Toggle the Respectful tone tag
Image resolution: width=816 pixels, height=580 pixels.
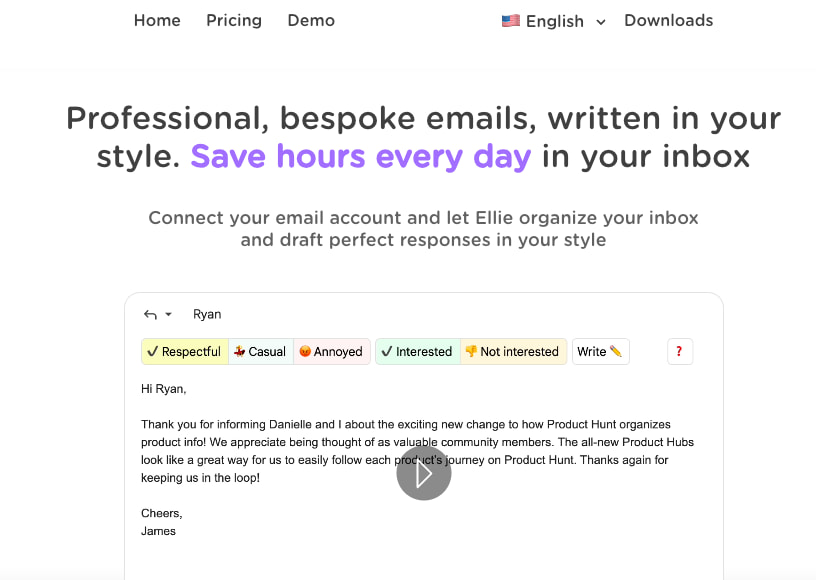pos(184,351)
